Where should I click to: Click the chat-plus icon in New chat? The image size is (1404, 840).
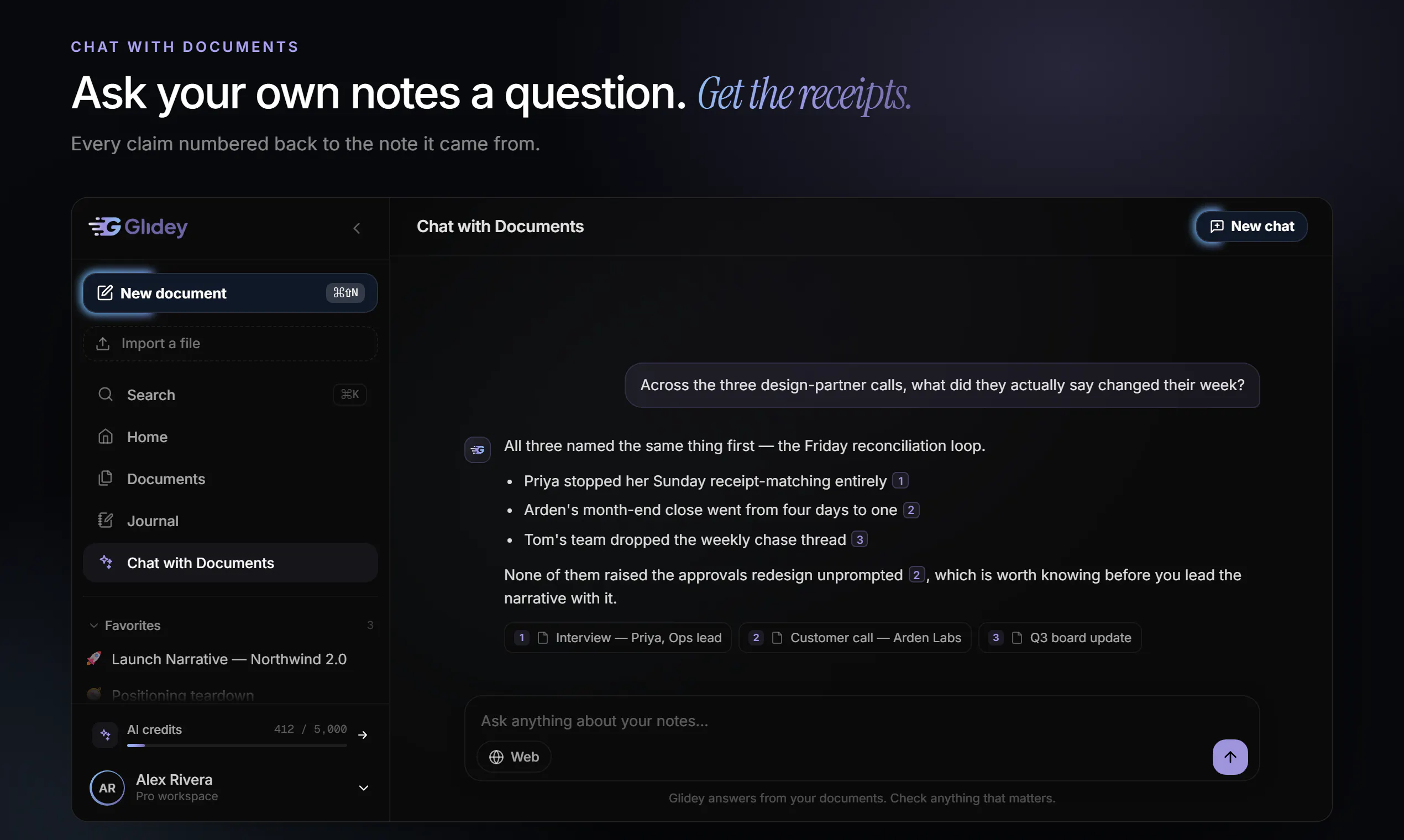click(x=1217, y=227)
